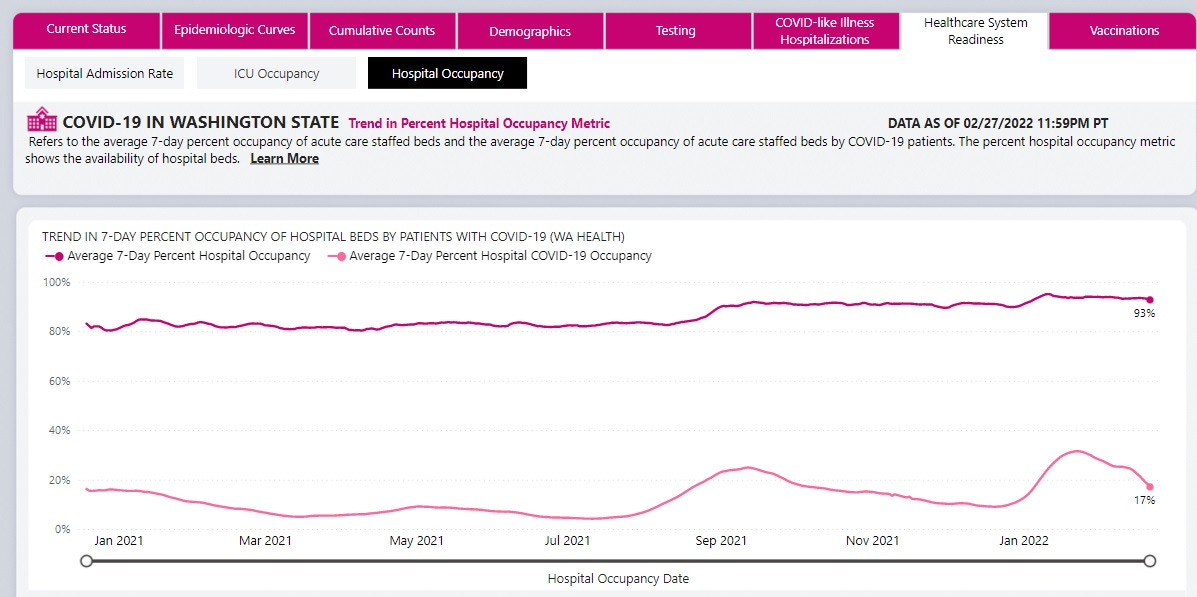Select Healthcare System Readiness tab
The width and height of the screenshot is (1197, 597).
(975, 31)
